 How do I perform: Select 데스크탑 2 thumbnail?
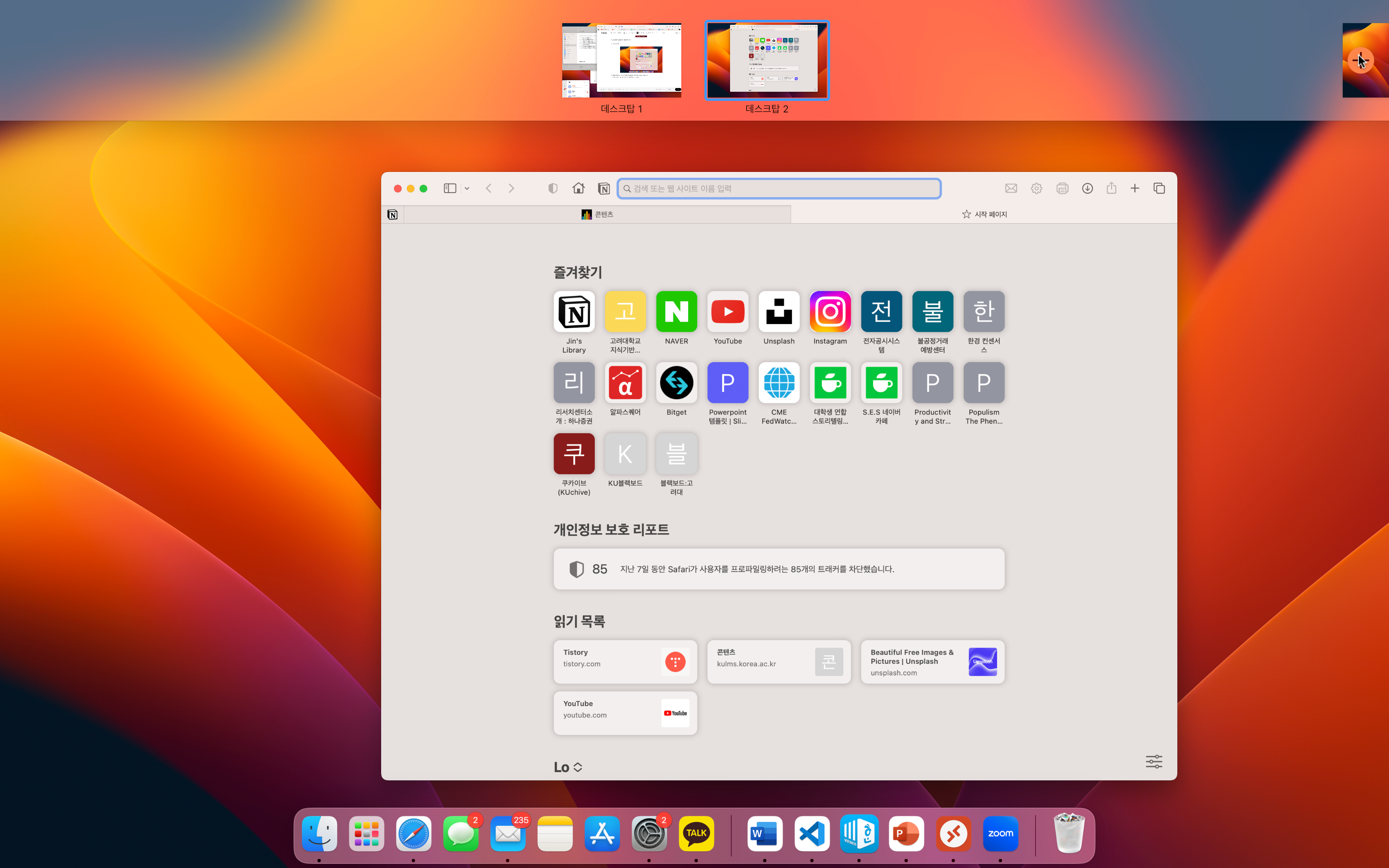767,60
